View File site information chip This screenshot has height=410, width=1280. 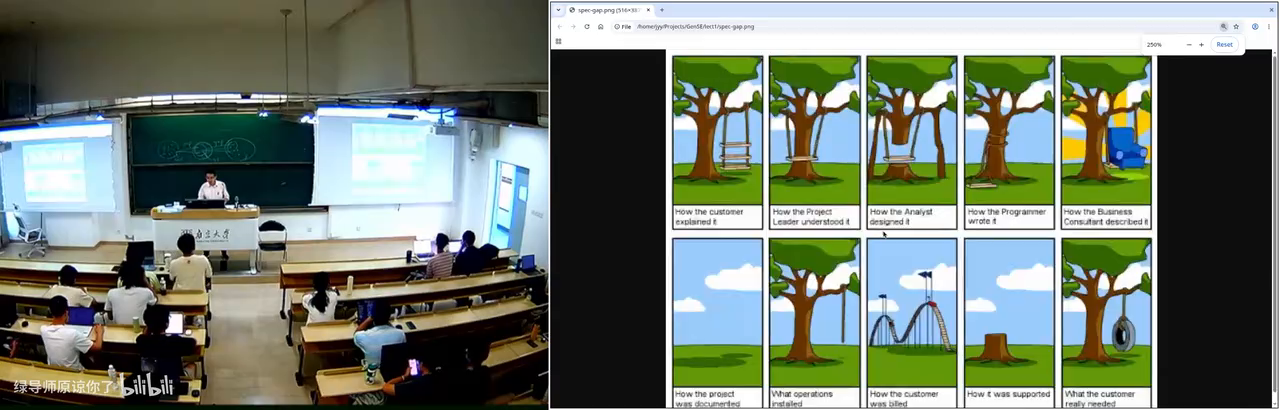(623, 27)
